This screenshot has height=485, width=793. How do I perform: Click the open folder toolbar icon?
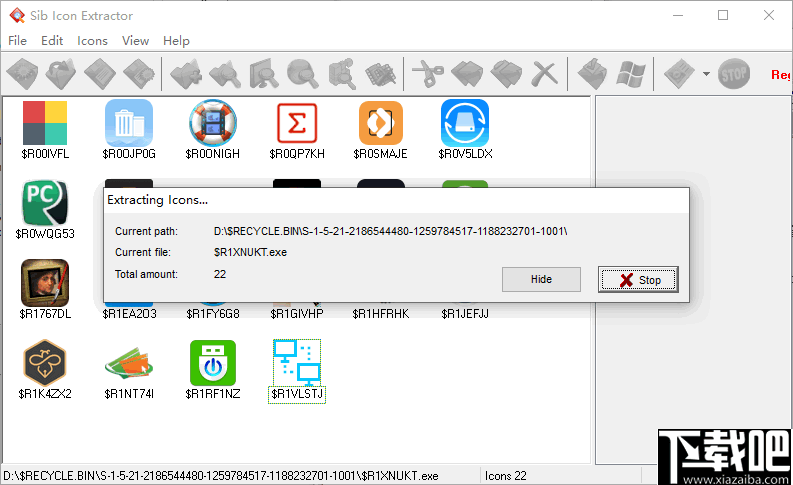pos(61,74)
